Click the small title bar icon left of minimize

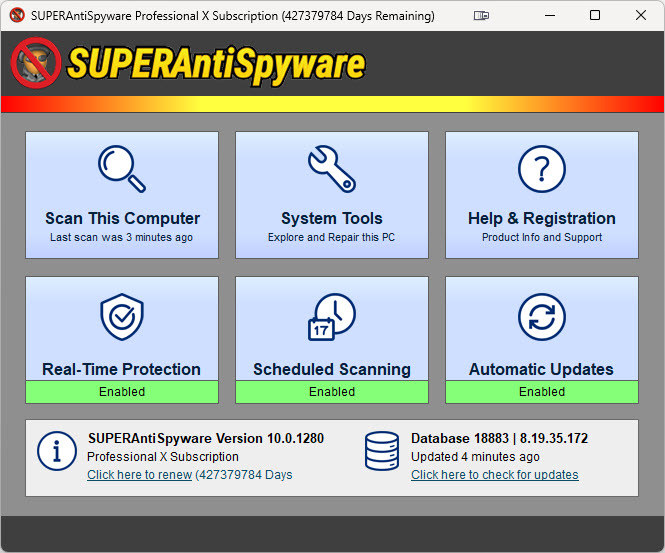pyautogui.click(x=482, y=16)
